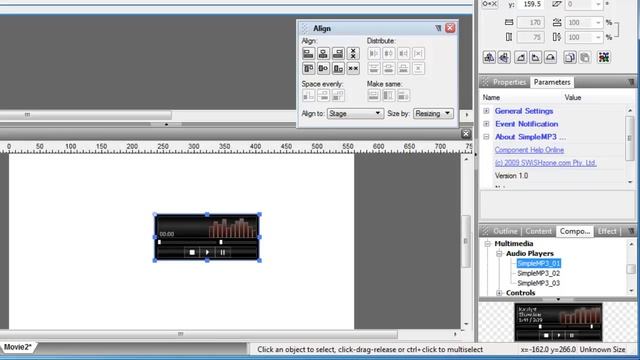The height and width of the screenshot is (360, 640).
Task: Select the Parameters tab
Action: (552, 82)
